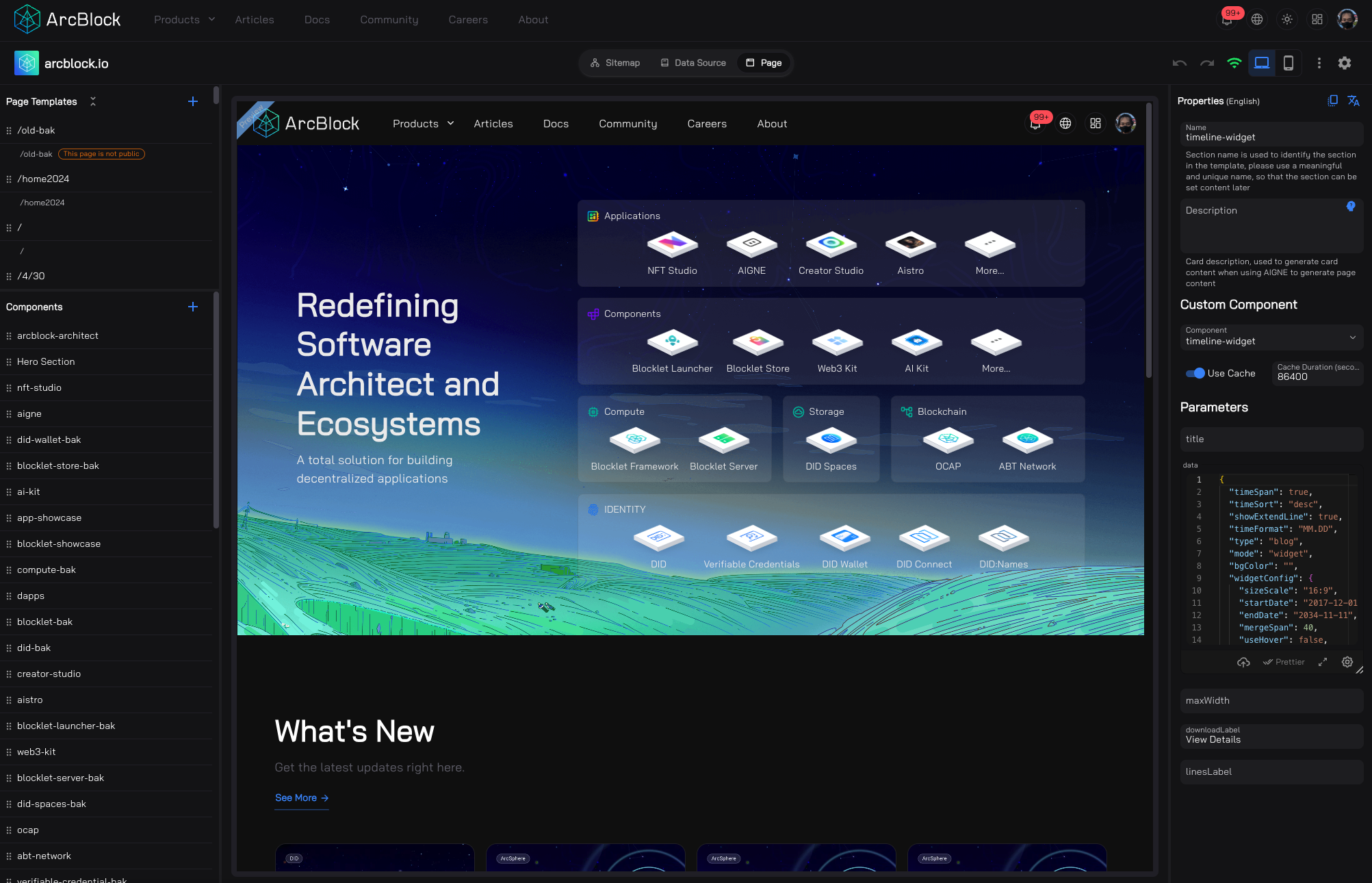Click the undo arrow in editor toolbar
Screen dimensions: 1372x883
(1179, 63)
